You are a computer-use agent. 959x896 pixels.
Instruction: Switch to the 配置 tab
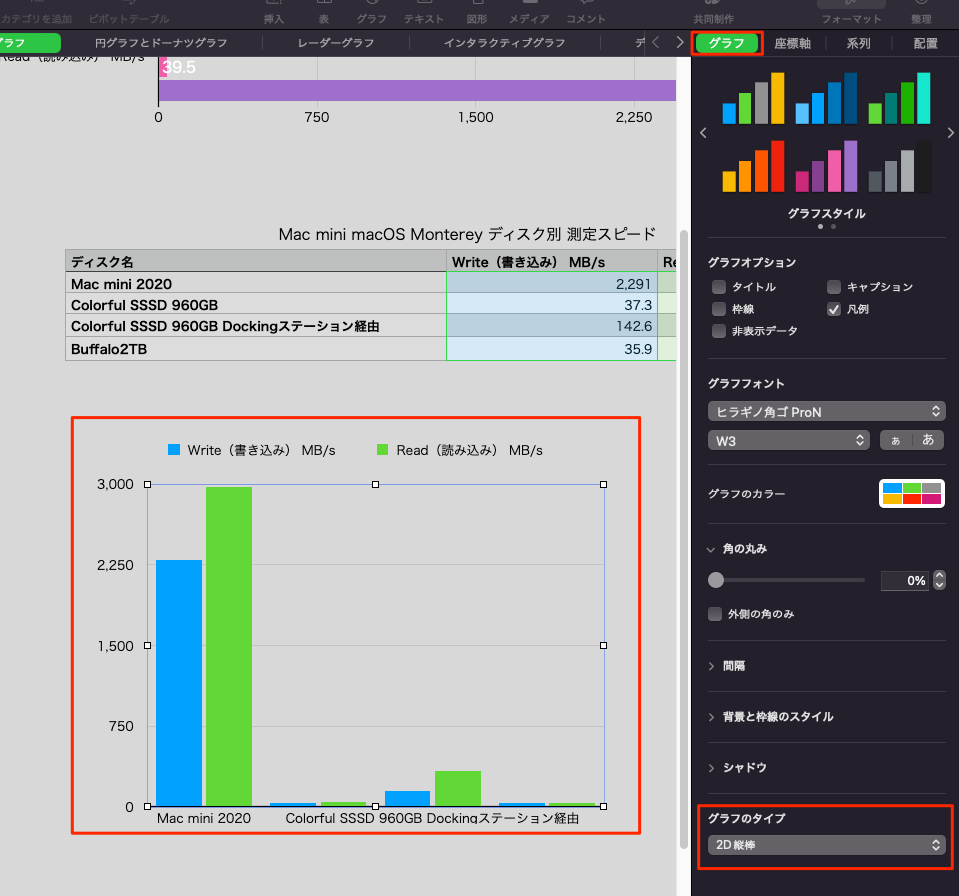tap(925, 43)
